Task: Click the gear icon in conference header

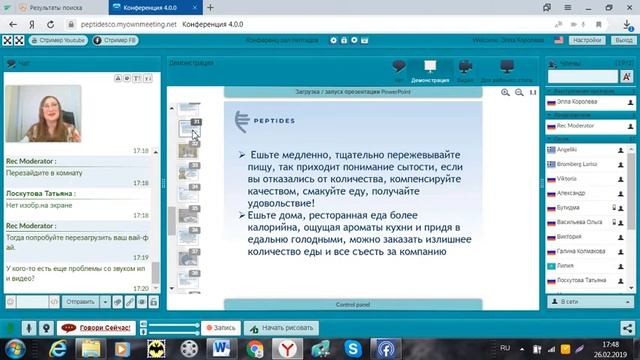Action: tap(333, 40)
